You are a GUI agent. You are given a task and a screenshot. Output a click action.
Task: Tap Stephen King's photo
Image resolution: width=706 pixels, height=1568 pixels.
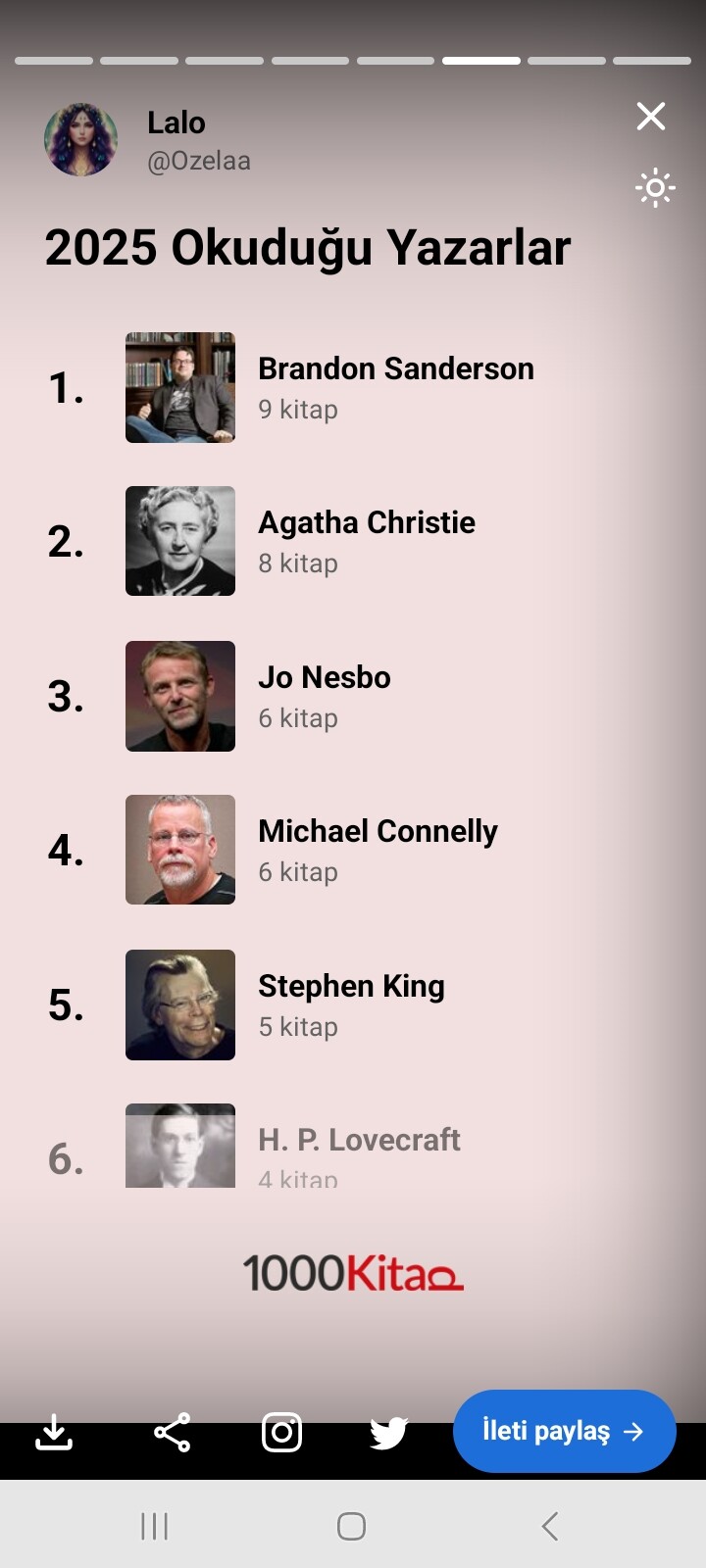(x=180, y=1004)
